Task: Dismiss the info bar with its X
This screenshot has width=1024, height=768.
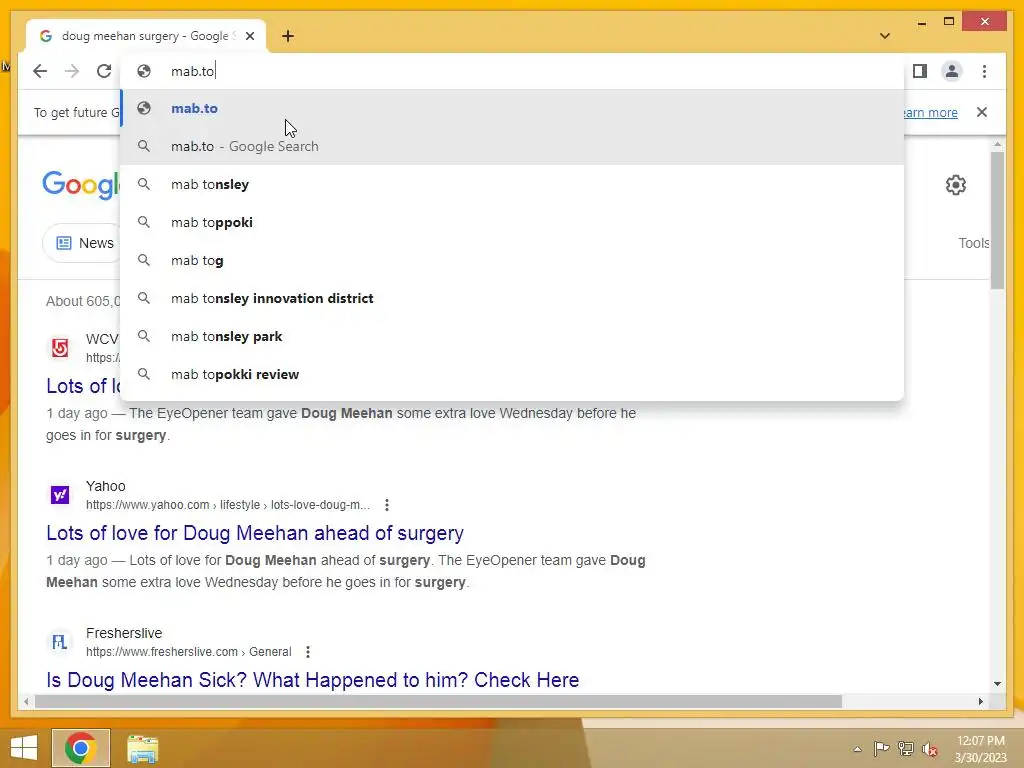Action: click(x=981, y=112)
